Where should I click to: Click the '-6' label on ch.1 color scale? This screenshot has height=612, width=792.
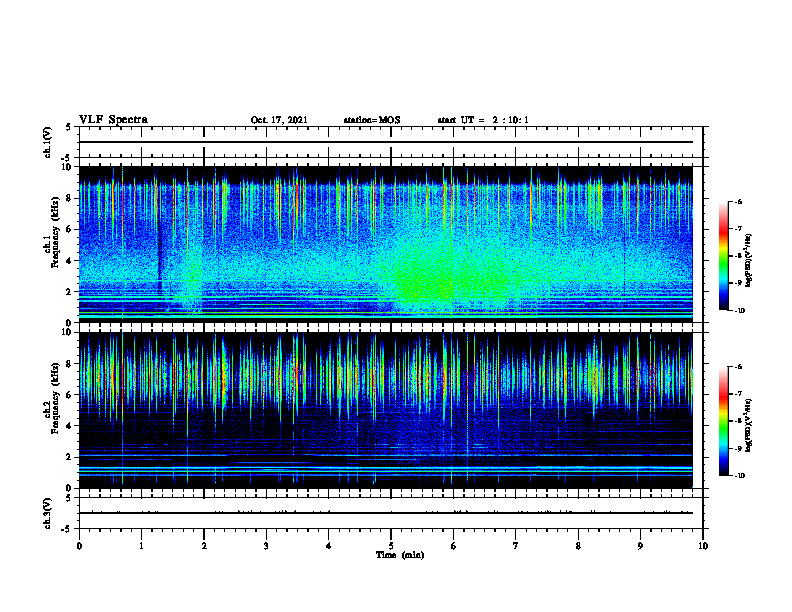[x=739, y=201]
